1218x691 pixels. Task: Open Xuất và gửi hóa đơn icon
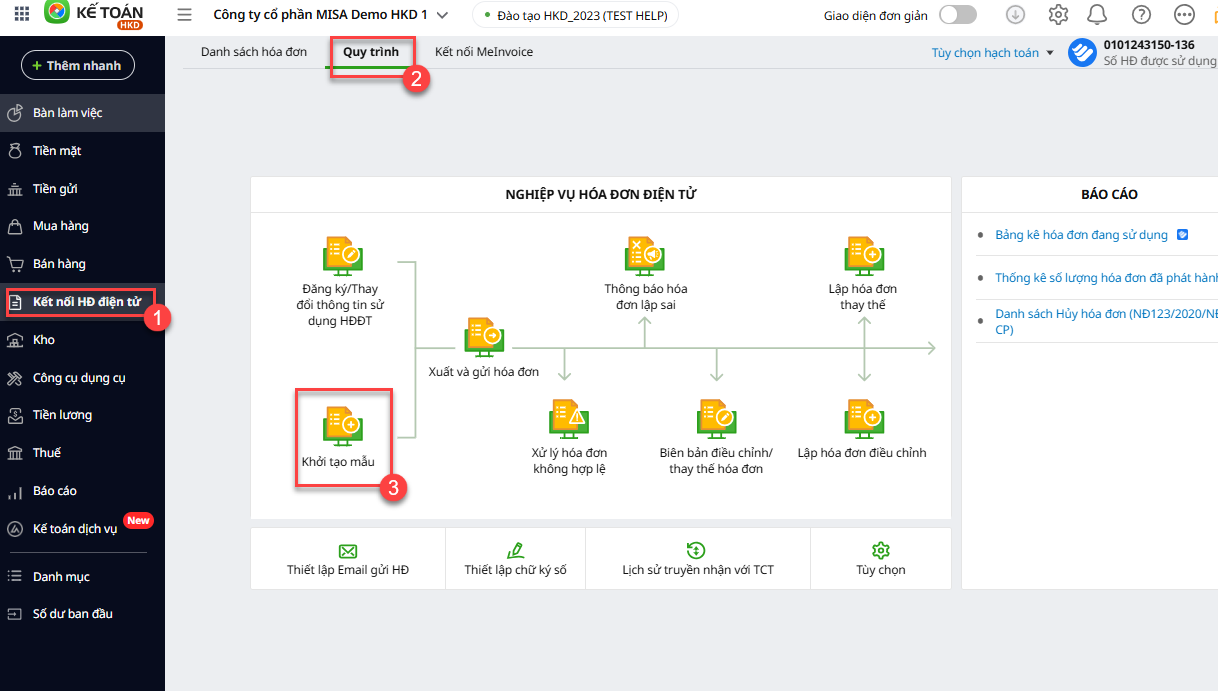(x=483, y=337)
